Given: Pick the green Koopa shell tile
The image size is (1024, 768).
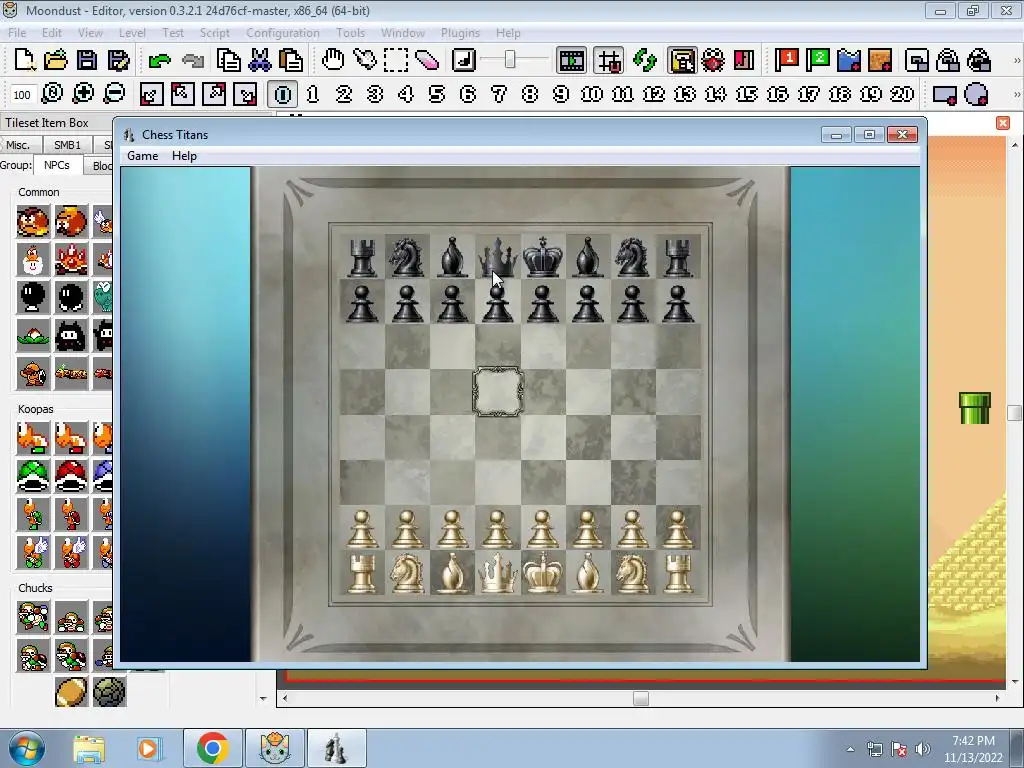Looking at the screenshot, I should click(33, 476).
